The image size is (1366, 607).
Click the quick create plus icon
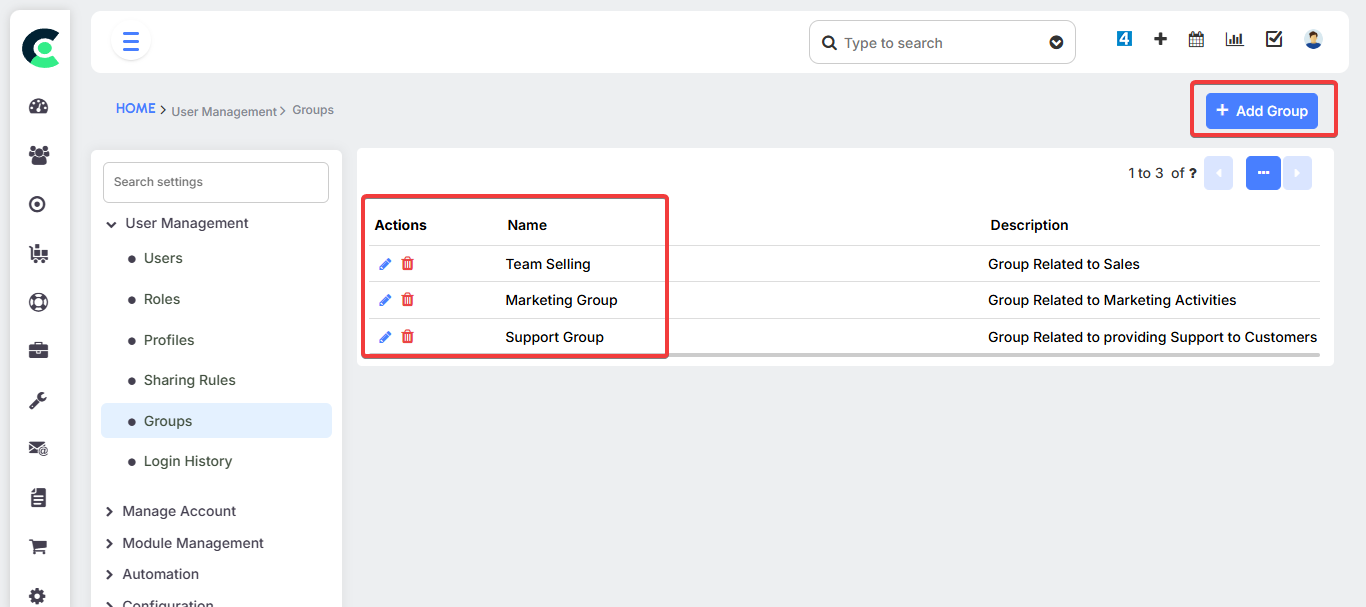click(1160, 40)
